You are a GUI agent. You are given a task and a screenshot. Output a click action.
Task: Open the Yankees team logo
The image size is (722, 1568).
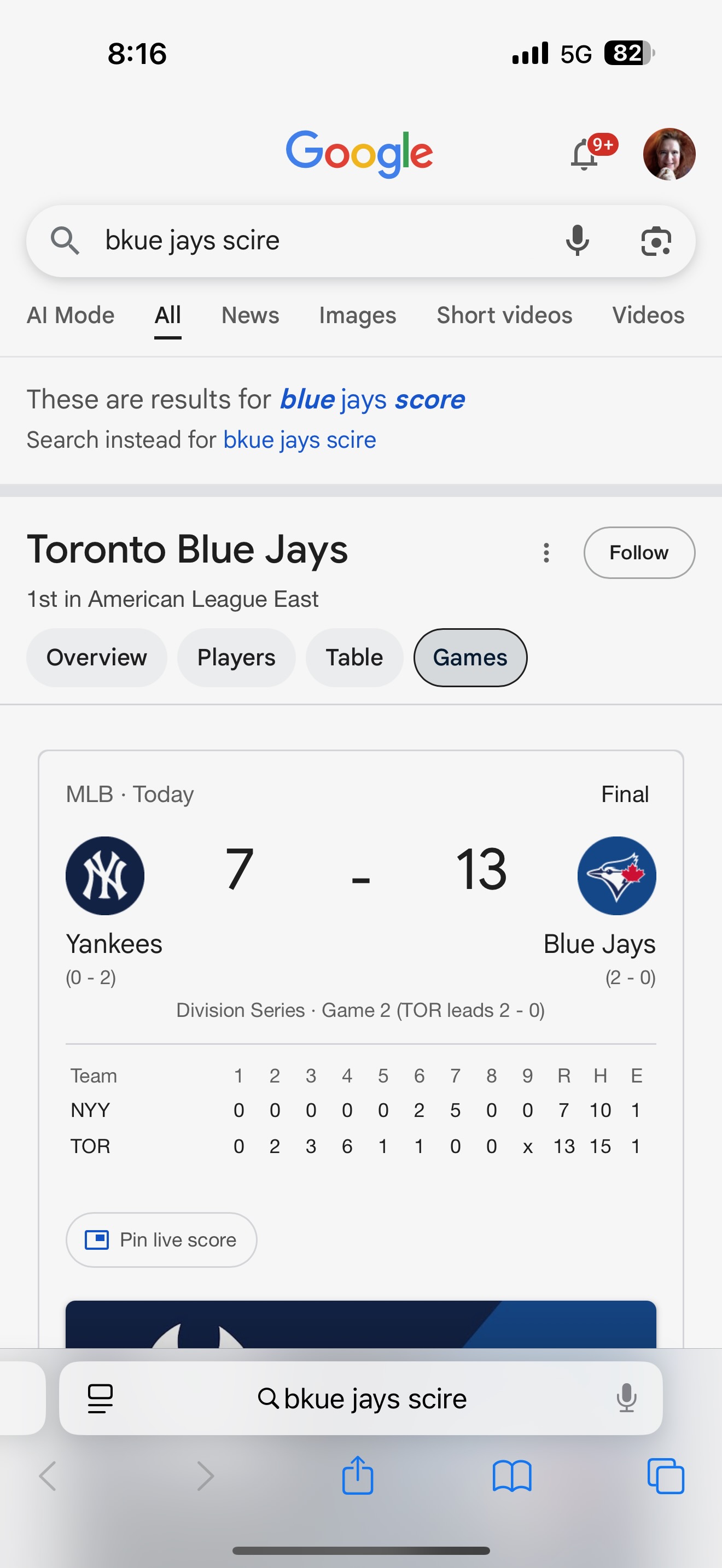coord(104,875)
